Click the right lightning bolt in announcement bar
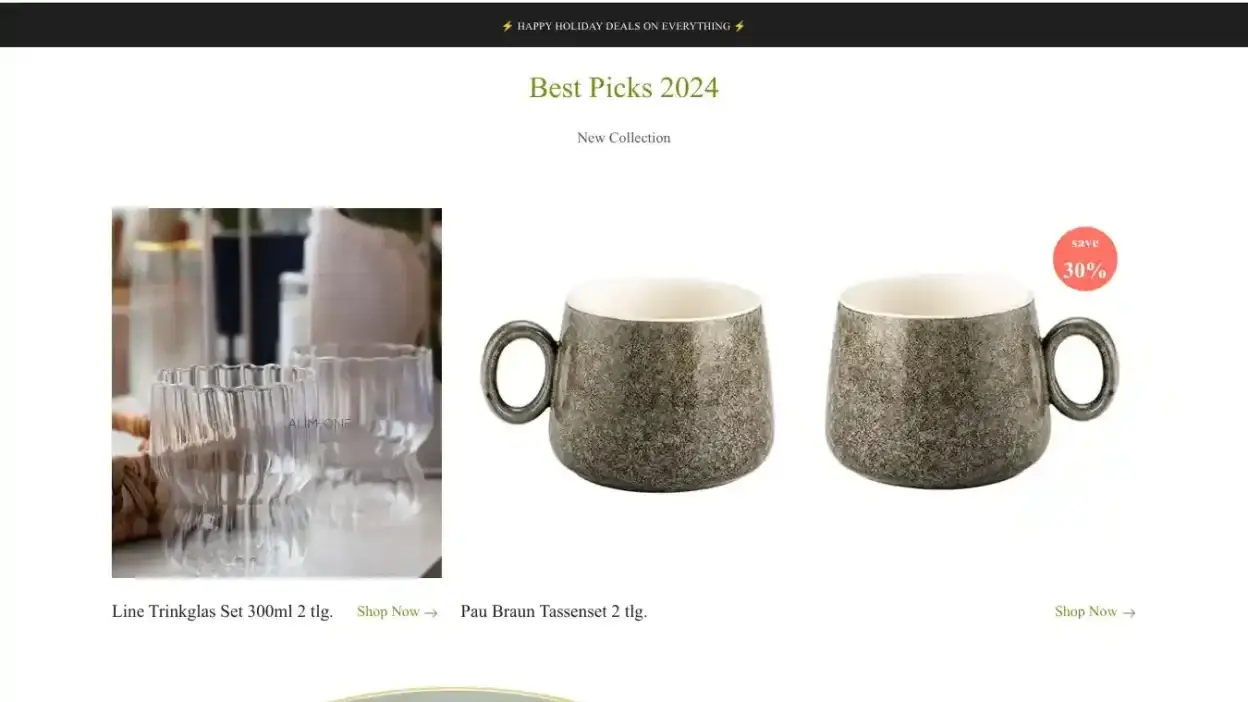Image resolution: width=1248 pixels, height=702 pixels. click(740, 26)
